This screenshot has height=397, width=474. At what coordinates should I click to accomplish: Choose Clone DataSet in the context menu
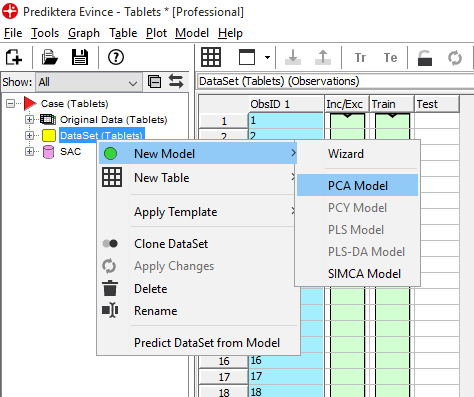171,244
